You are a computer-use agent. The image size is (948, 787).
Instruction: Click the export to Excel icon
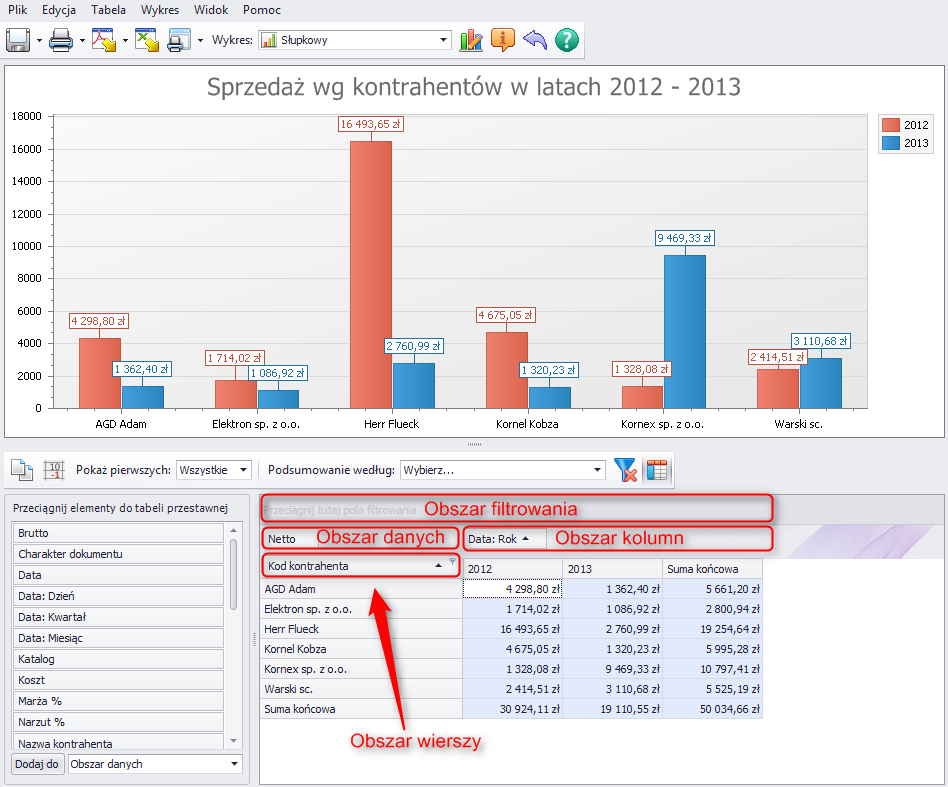tap(147, 40)
